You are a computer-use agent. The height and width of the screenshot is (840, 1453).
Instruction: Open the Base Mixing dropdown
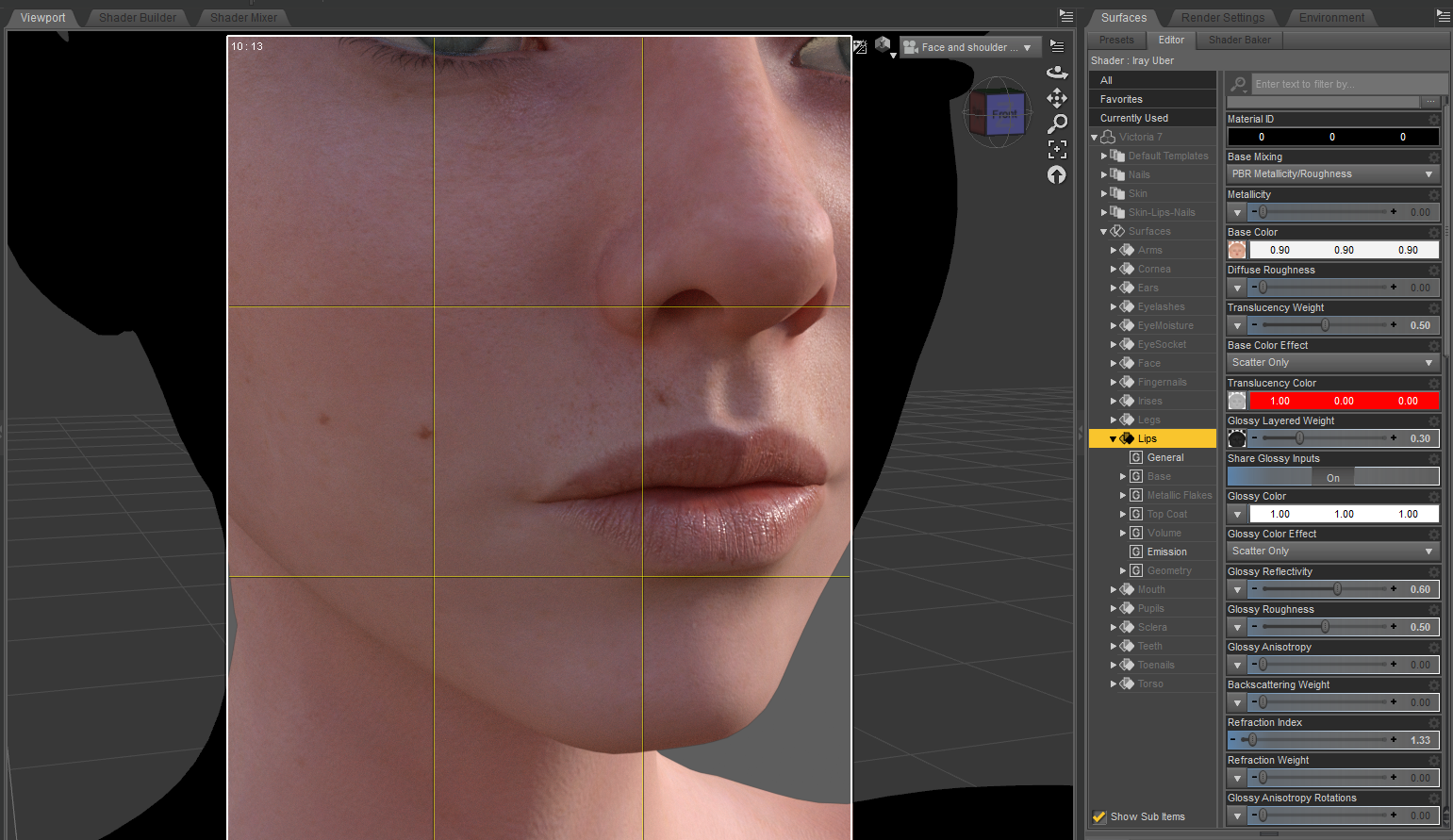[x=1333, y=174]
